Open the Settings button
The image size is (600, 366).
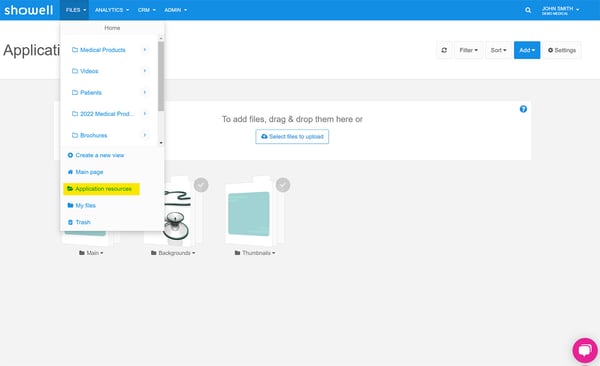coord(562,50)
